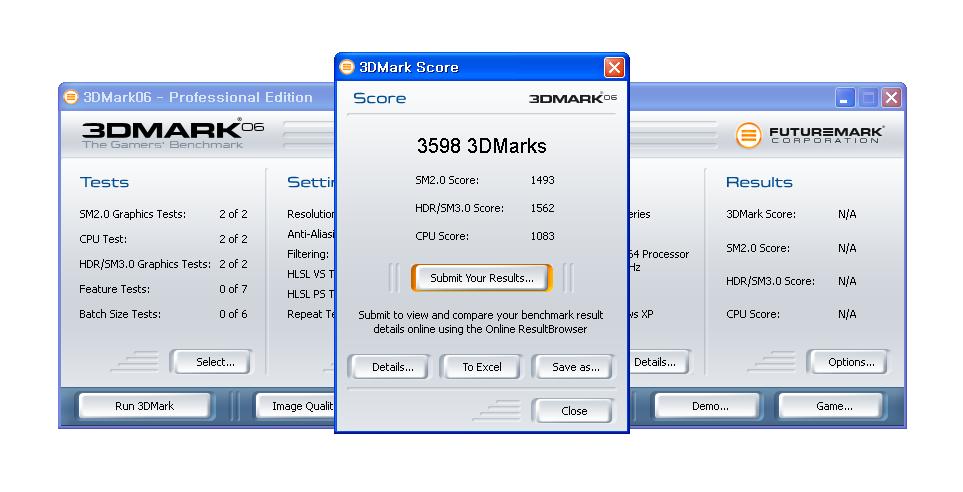Click the Tests panel heading
Screen dimensions: 963x492
click(x=104, y=182)
